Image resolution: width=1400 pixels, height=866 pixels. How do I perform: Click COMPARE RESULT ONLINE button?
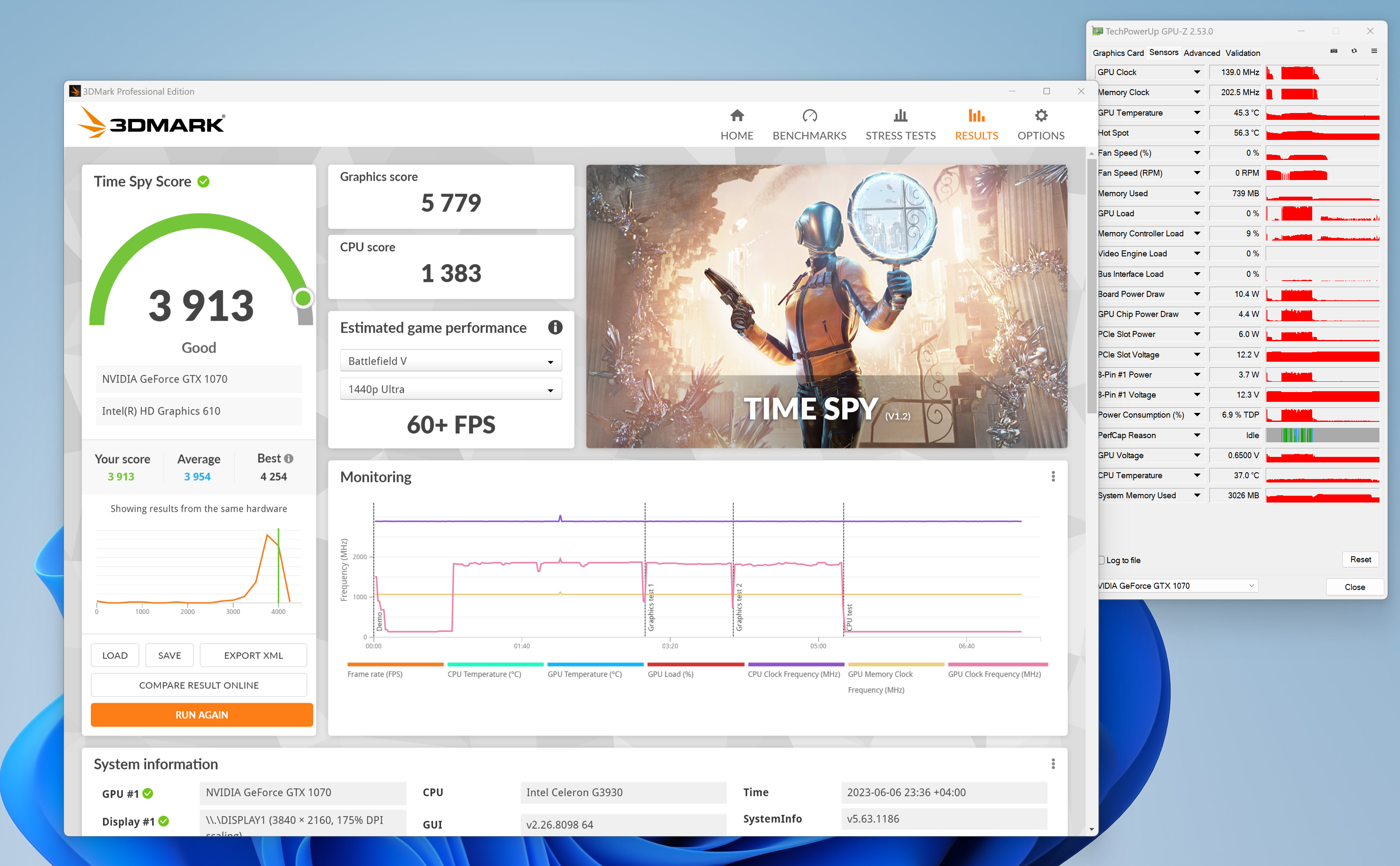click(199, 685)
